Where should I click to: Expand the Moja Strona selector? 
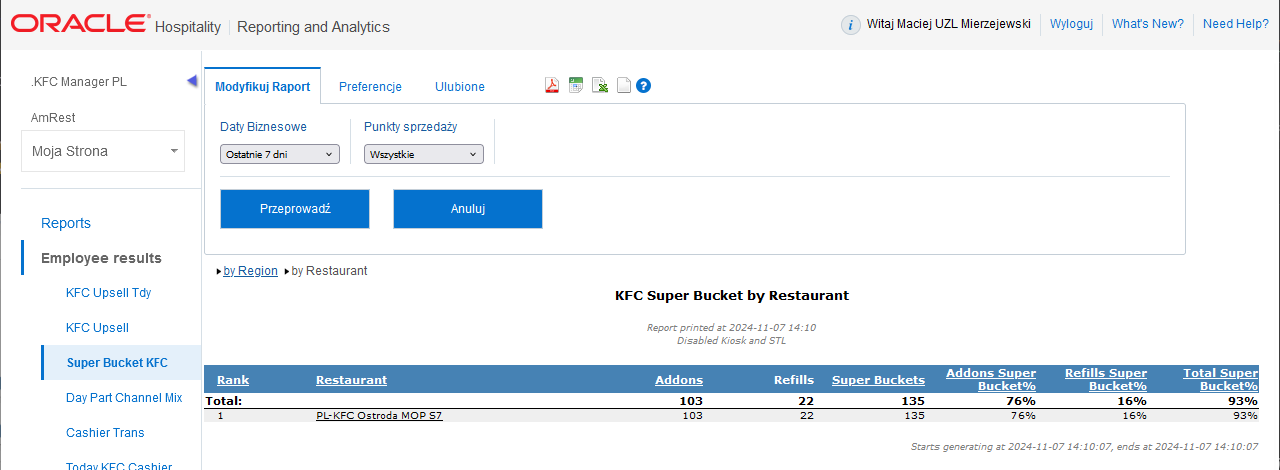pos(102,151)
